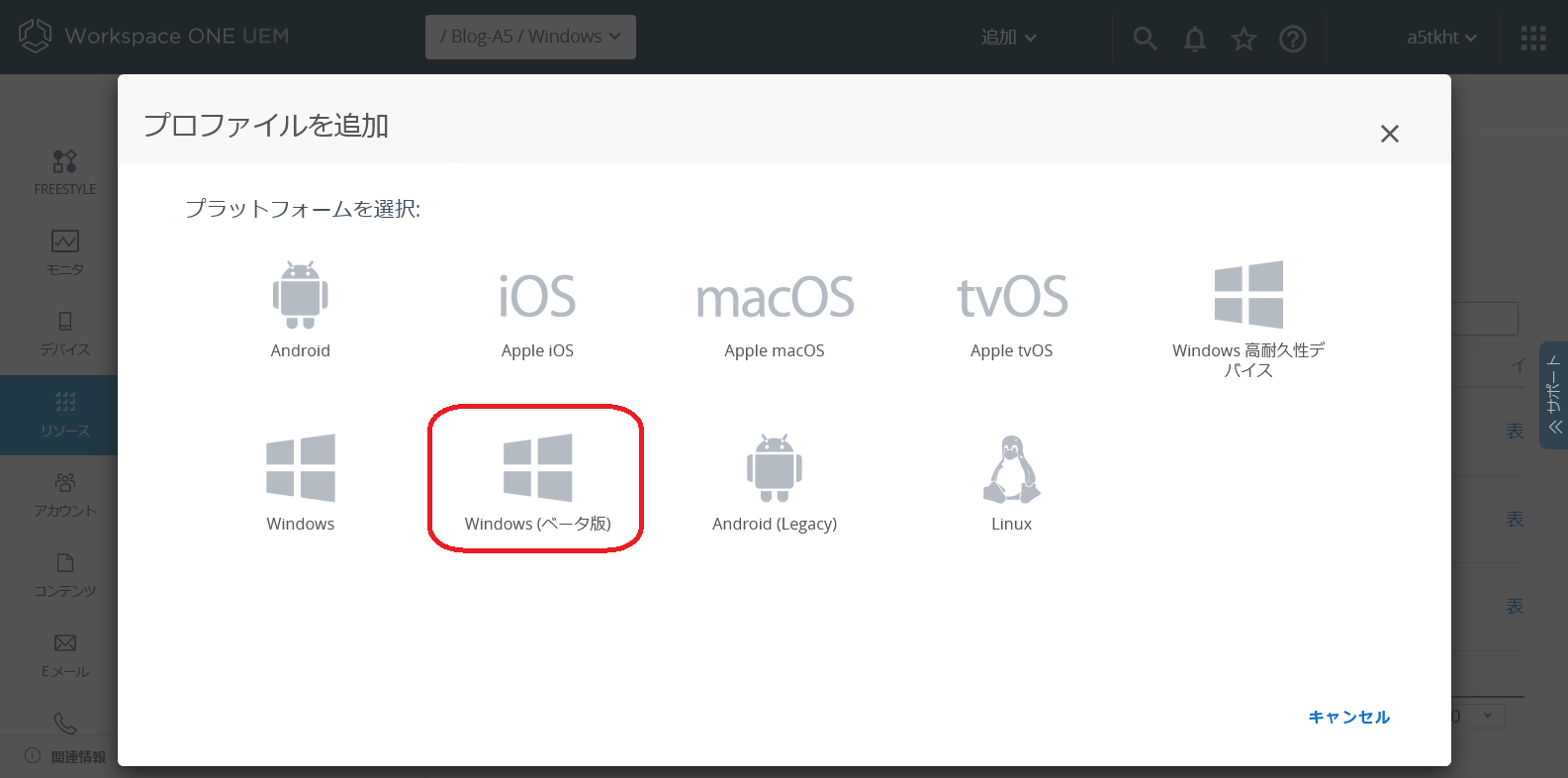
Task: Open デバイス in the sidebar
Action: (x=65, y=334)
